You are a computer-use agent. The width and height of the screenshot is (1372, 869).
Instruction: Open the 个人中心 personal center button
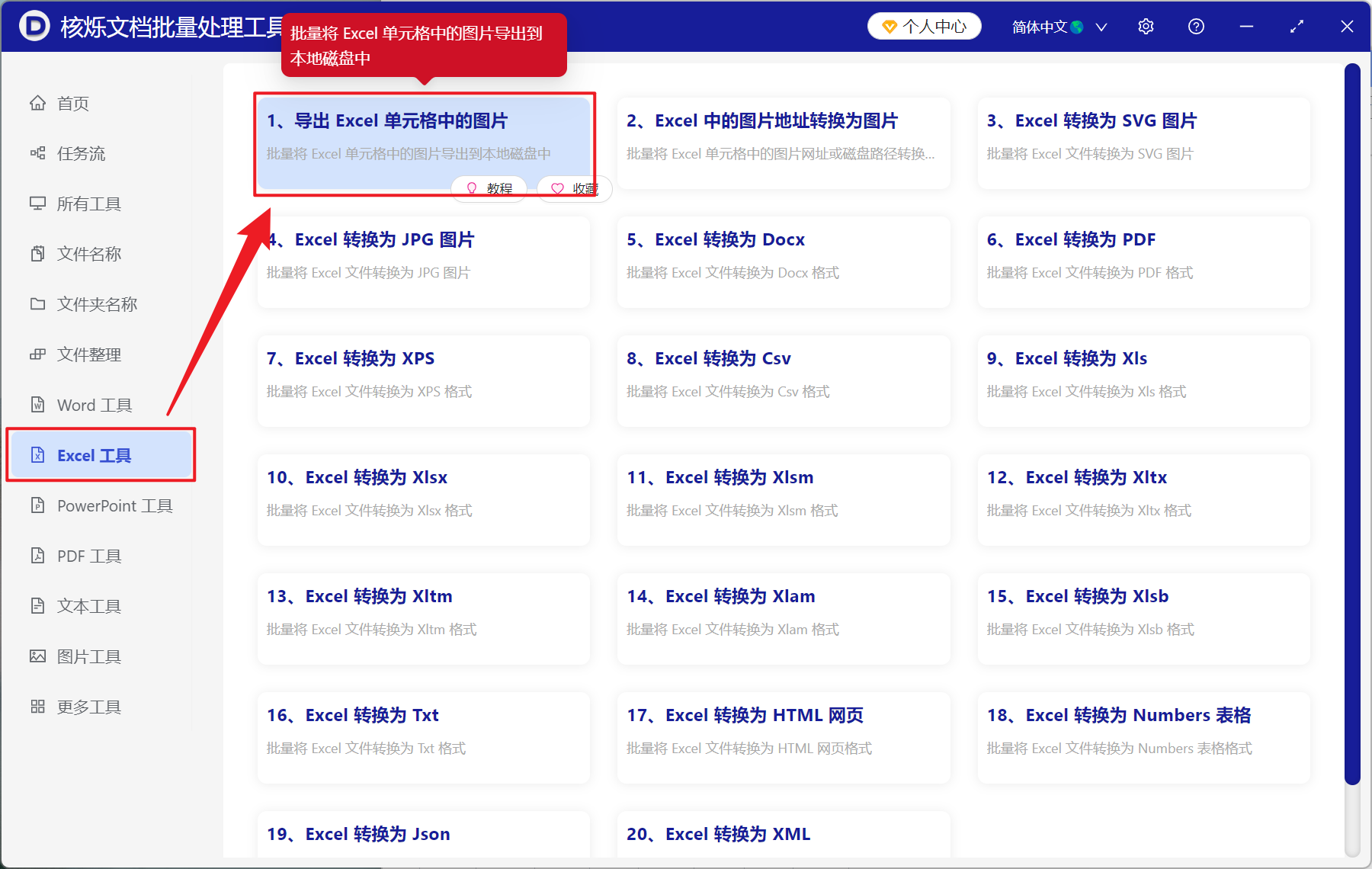924,27
